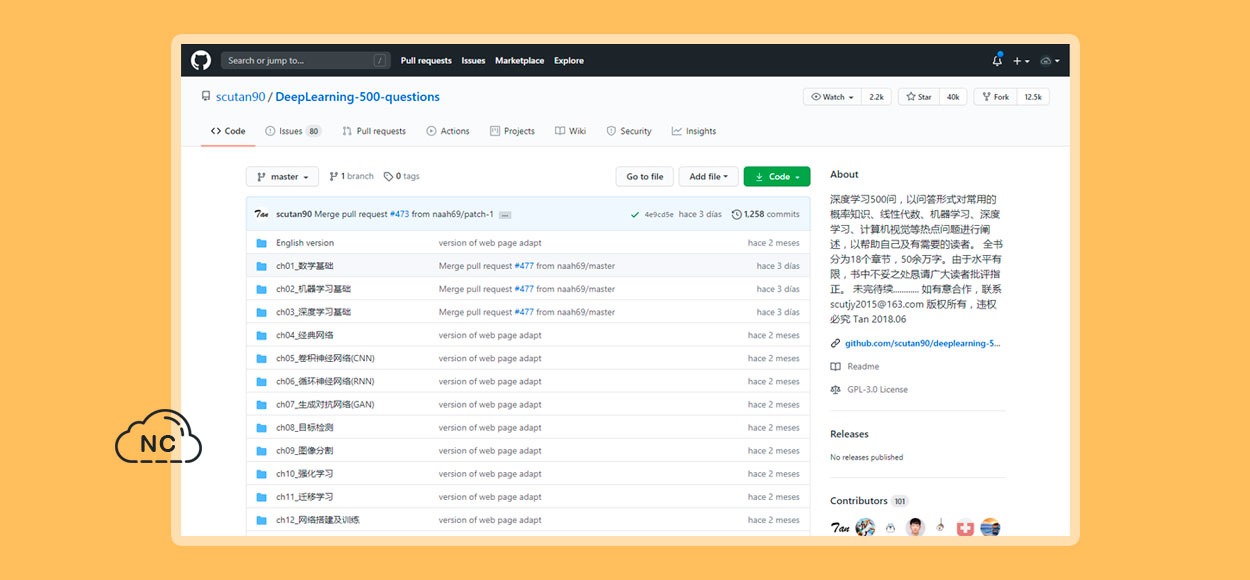Click the history clock icon beside 1,258 commits
Viewport: 1250px width, 580px height.
tap(737, 214)
